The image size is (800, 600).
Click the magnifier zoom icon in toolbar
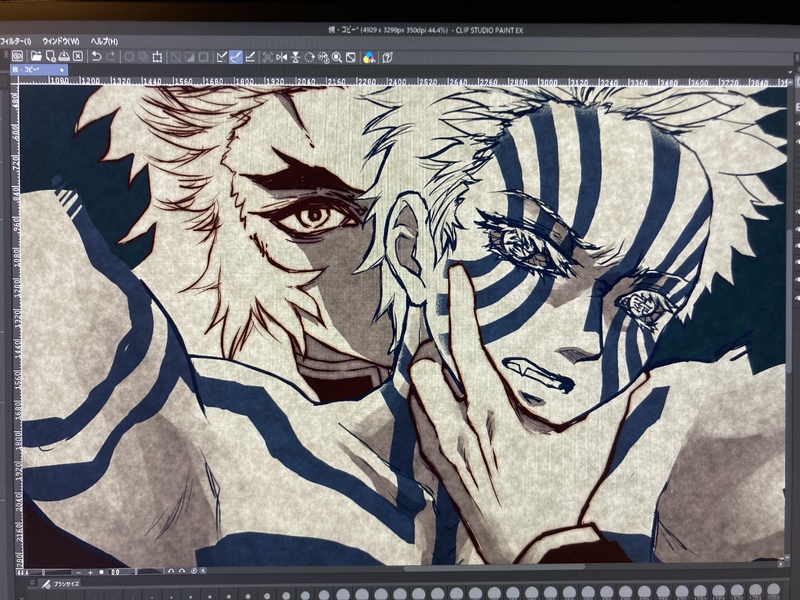337,58
